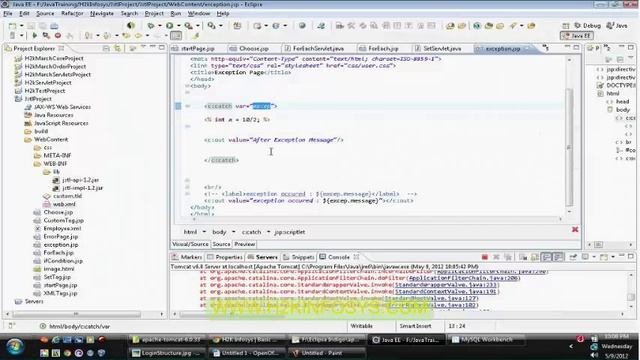Click the Clear Console icon

tap(523, 257)
